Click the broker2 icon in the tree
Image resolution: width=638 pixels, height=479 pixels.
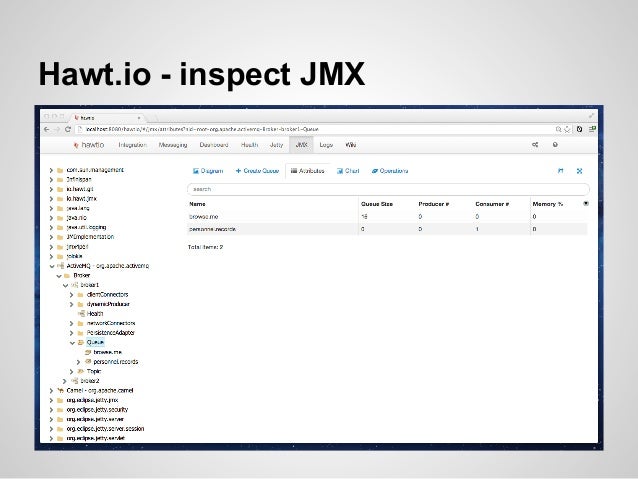point(74,381)
